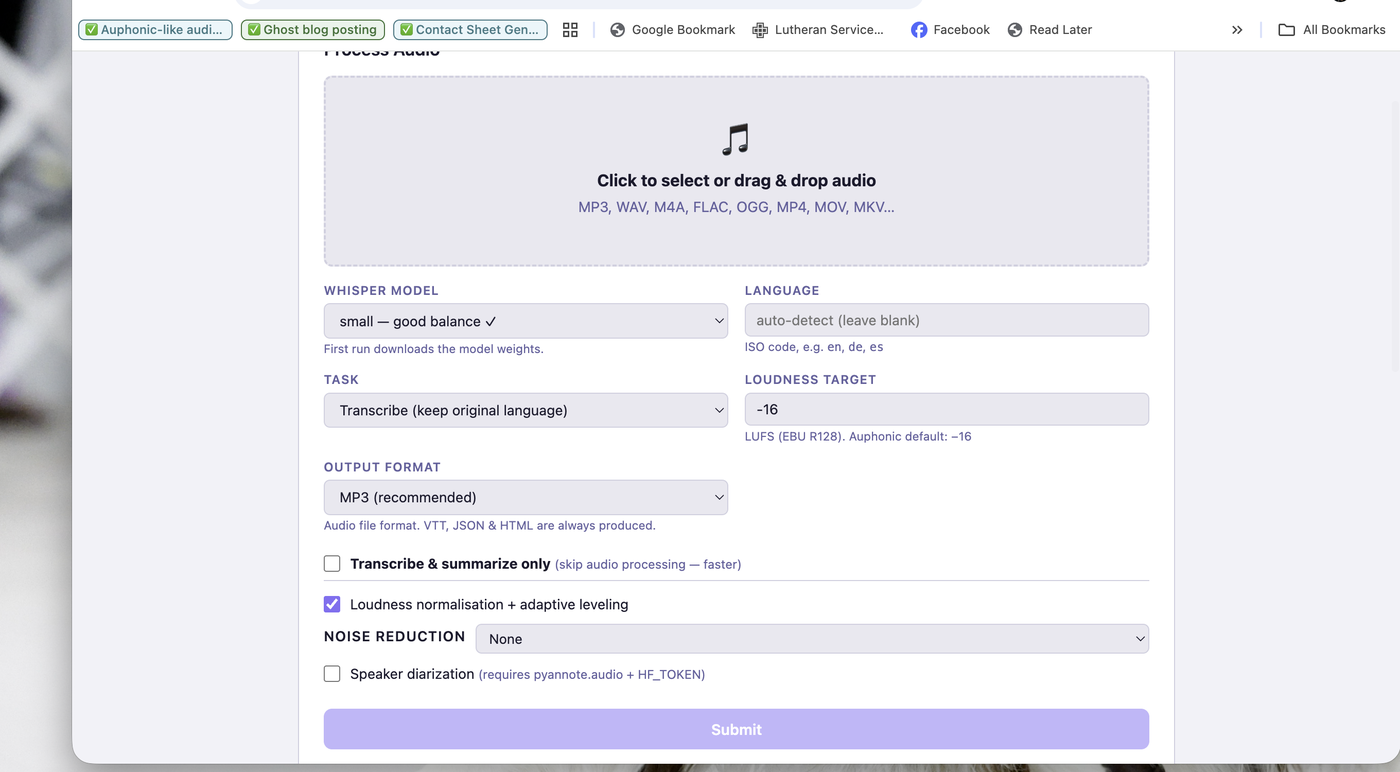Image resolution: width=1400 pixels, height=772 pixels.
Task: Click the Submit button
Action: (736, 729)
